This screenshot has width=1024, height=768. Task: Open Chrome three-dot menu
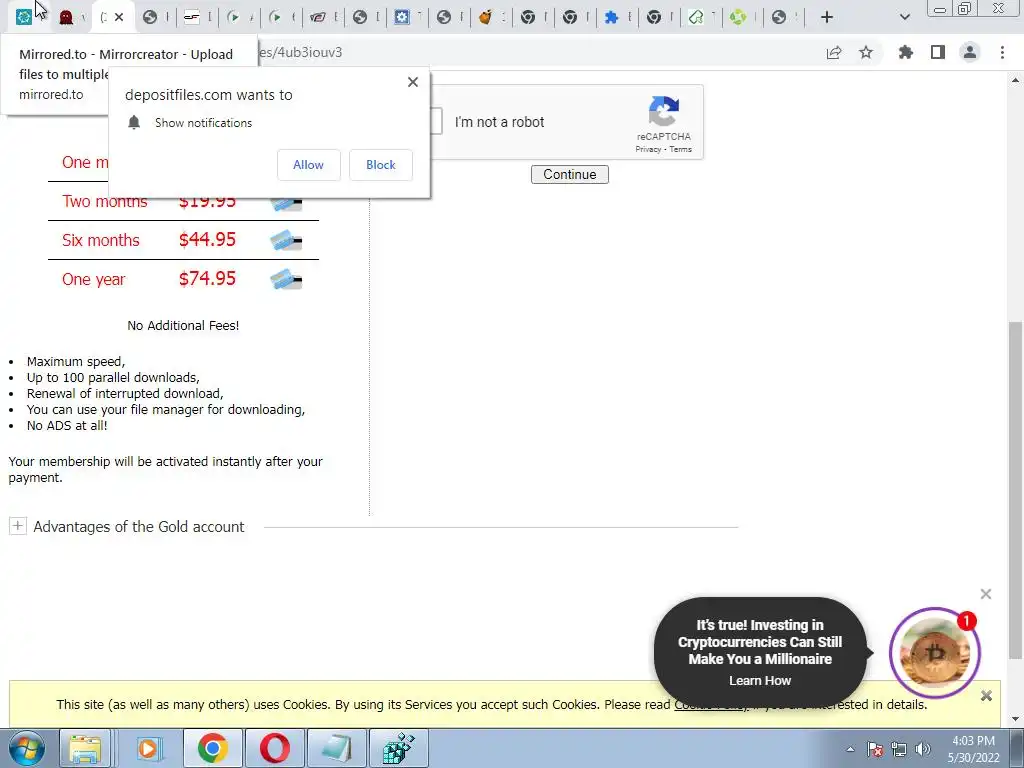click(1002, 53)
